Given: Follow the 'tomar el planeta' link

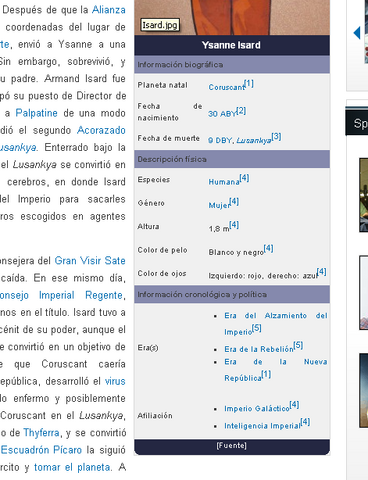Looking at the screenshot, I should click(x=72, y=467).
